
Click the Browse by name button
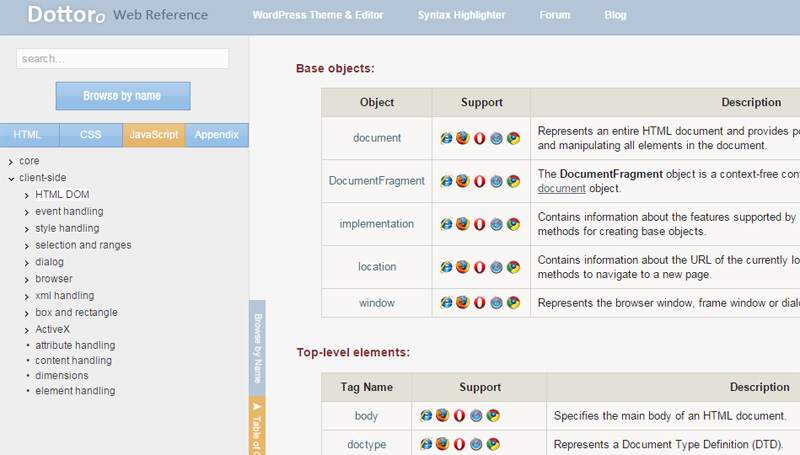pos(122,96)
